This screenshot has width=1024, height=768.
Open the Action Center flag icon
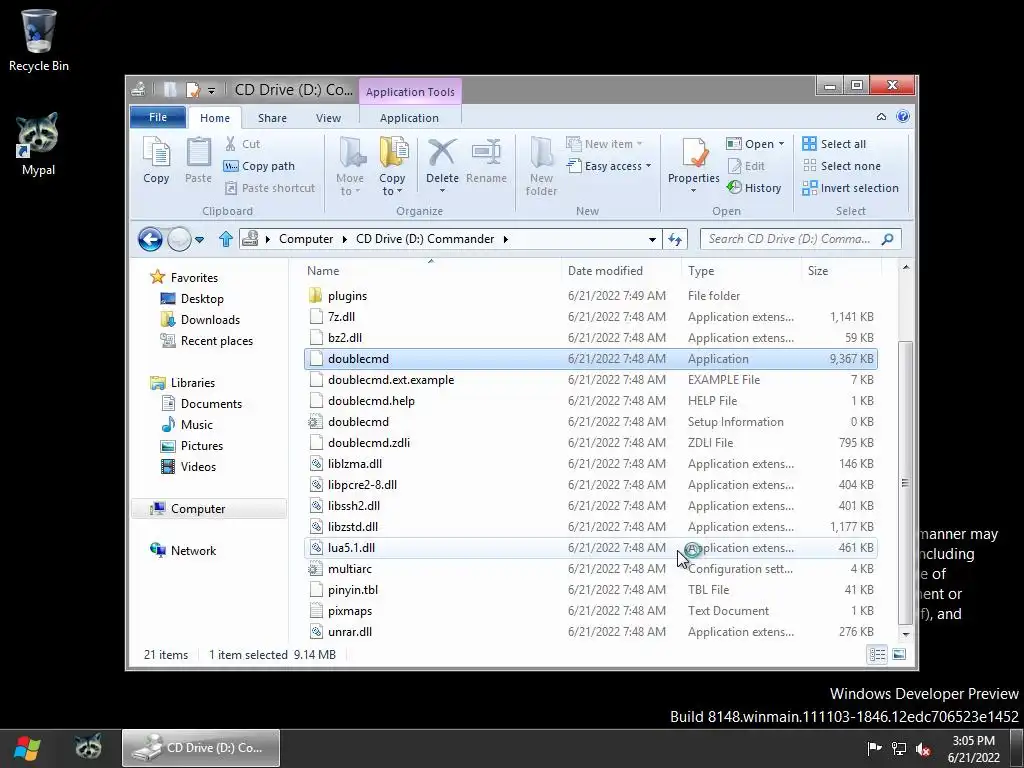(x=874, y=748)
